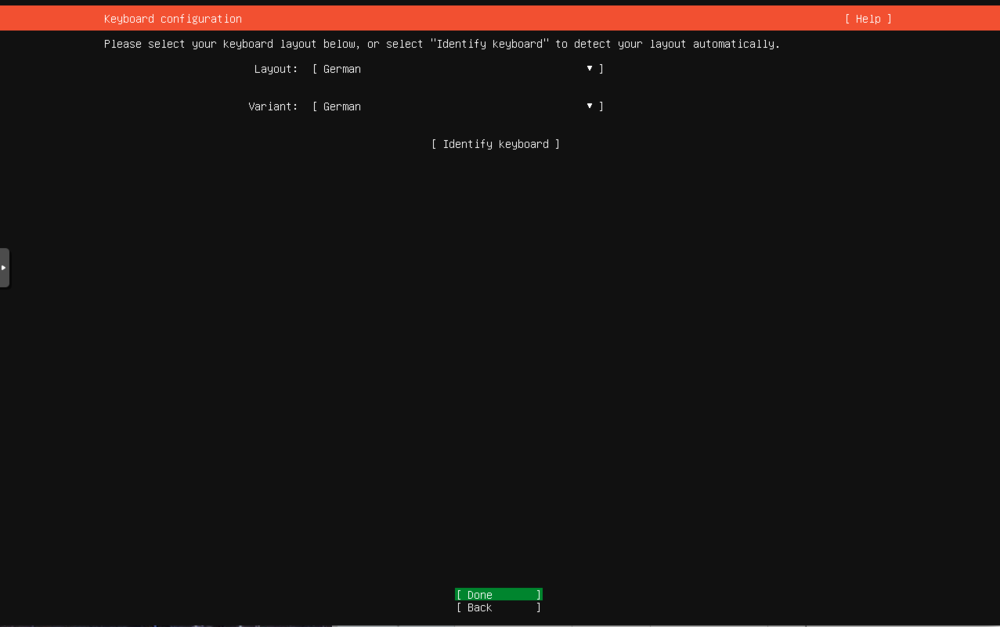
Task: Click the highlighted green Done control
Action: [x=498, y=594]
